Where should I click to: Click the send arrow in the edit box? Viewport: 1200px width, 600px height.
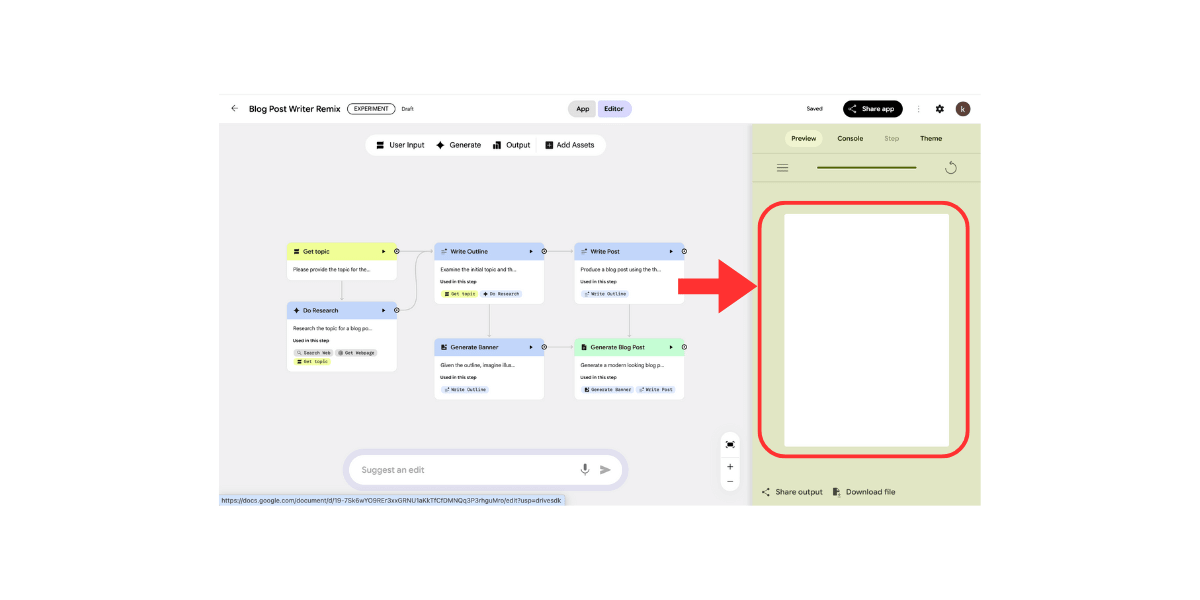(x=605, y=470)
